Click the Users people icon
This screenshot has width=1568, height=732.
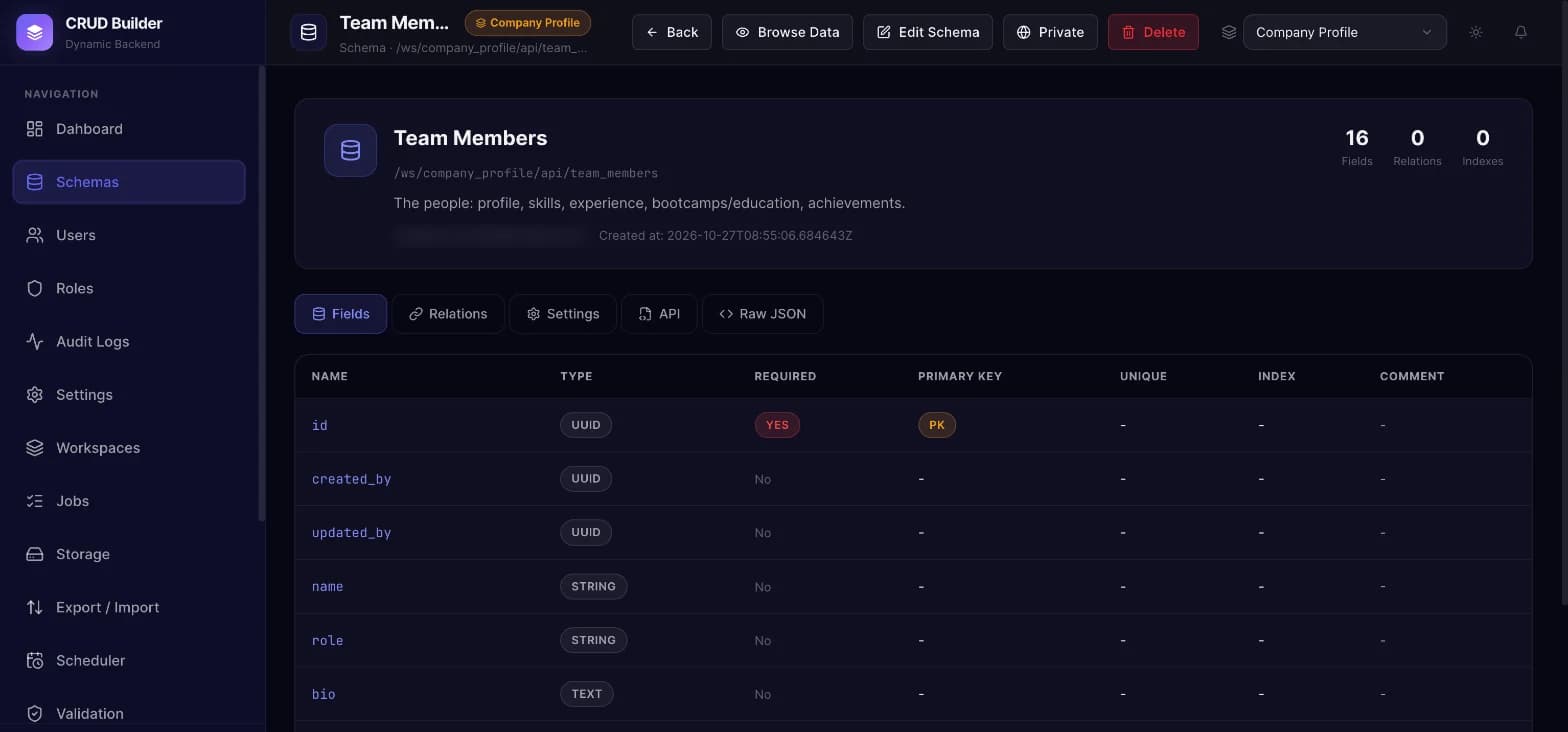click(35, 235)
